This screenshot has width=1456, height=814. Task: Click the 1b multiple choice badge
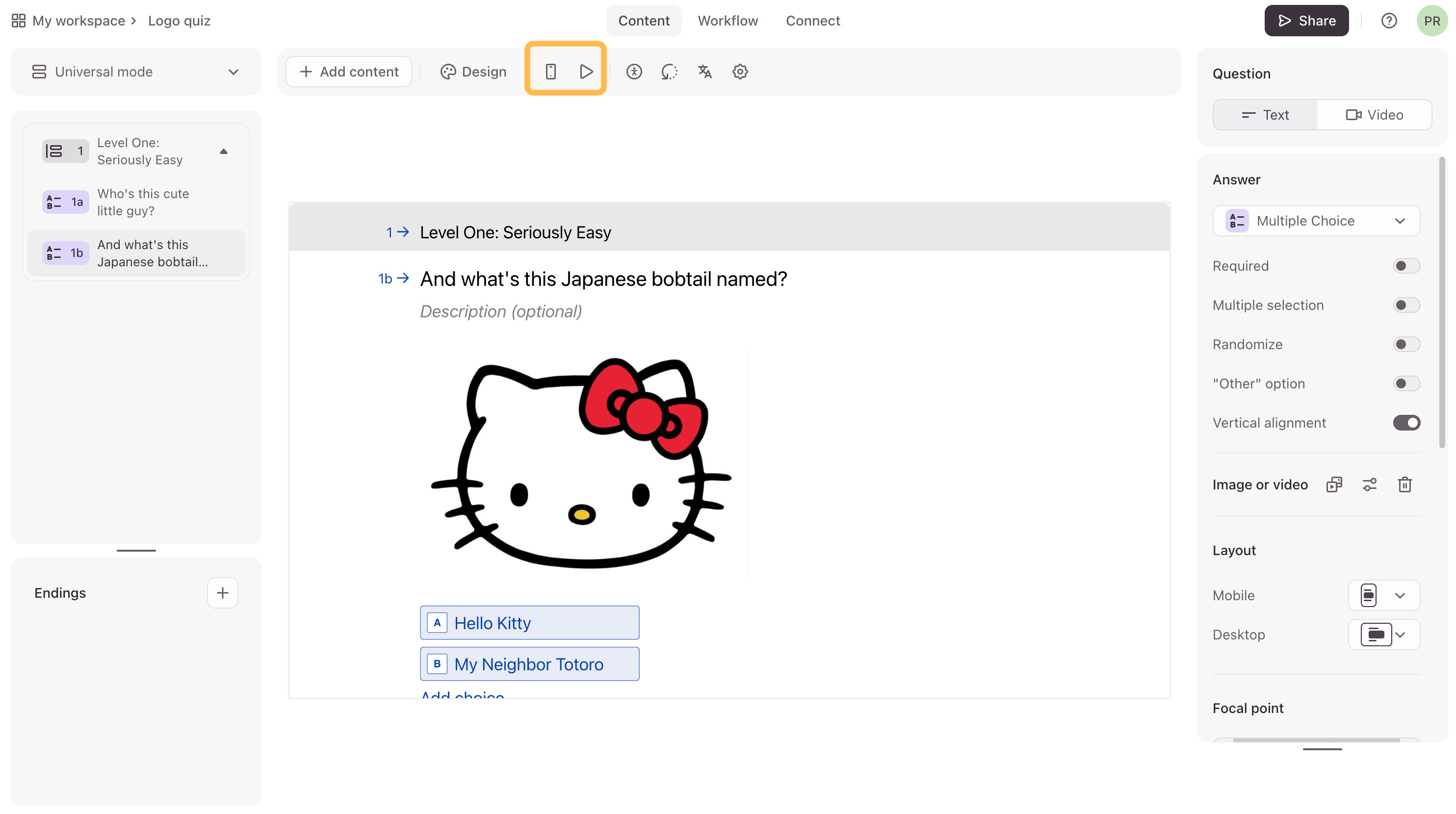click(65, 253)
